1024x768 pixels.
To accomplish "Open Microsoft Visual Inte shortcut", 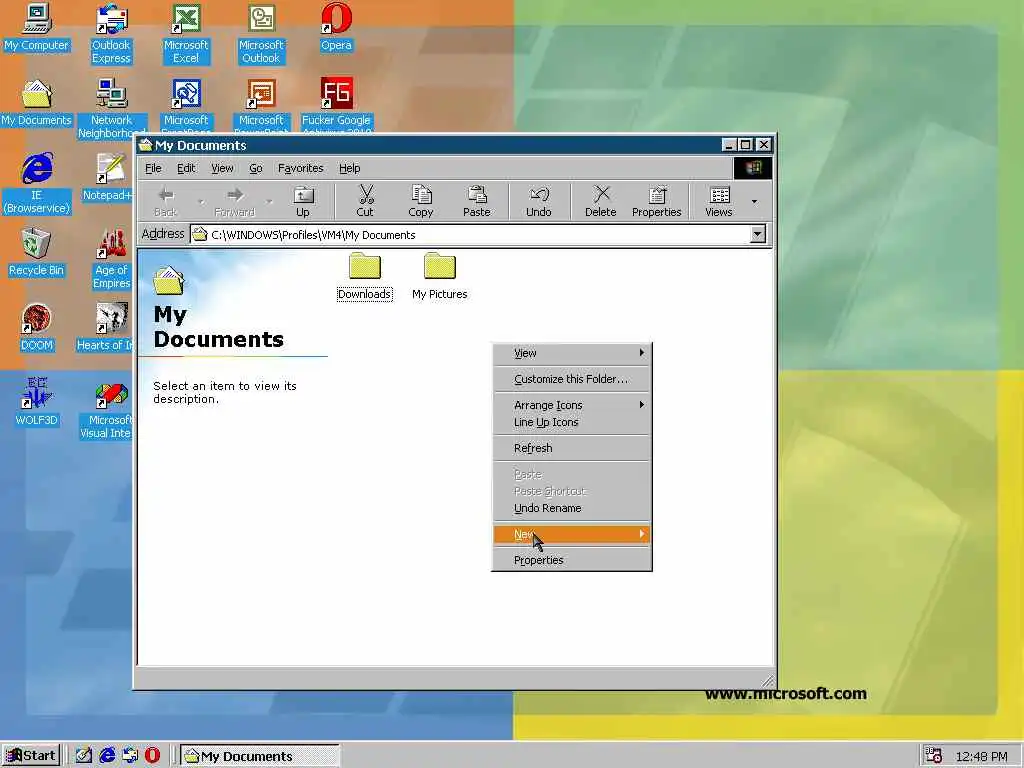I will 108,409.
